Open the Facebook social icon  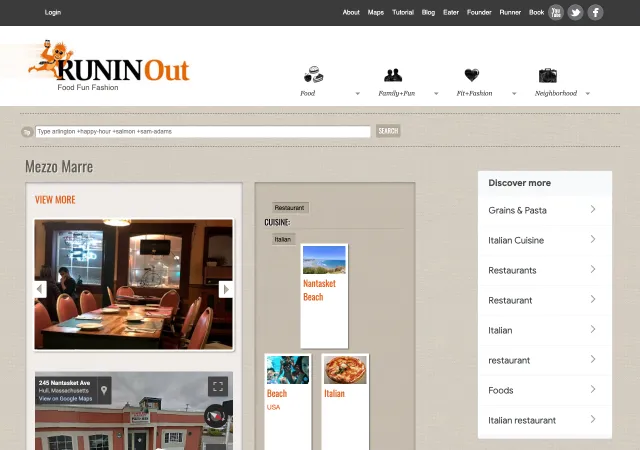pos(596,13)
